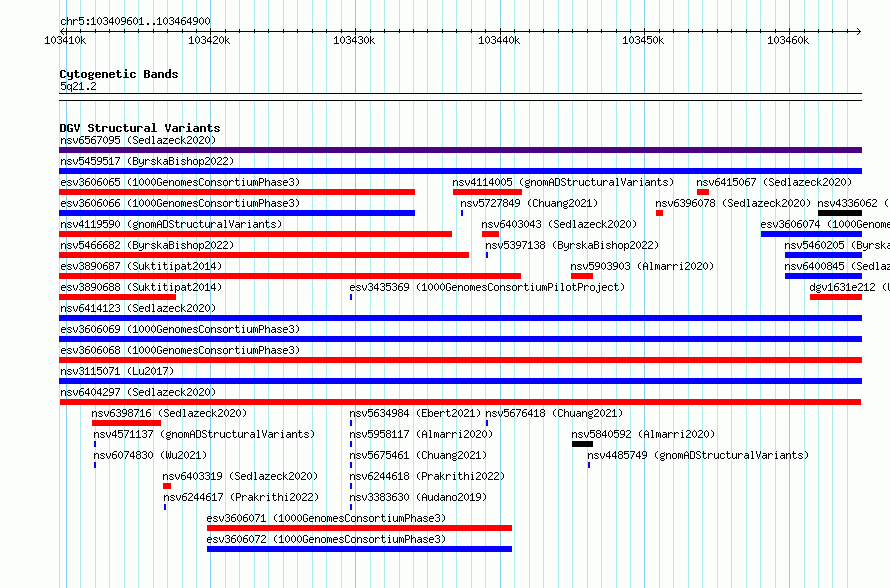Click the red bar under nsv6398716

(127, 423)
